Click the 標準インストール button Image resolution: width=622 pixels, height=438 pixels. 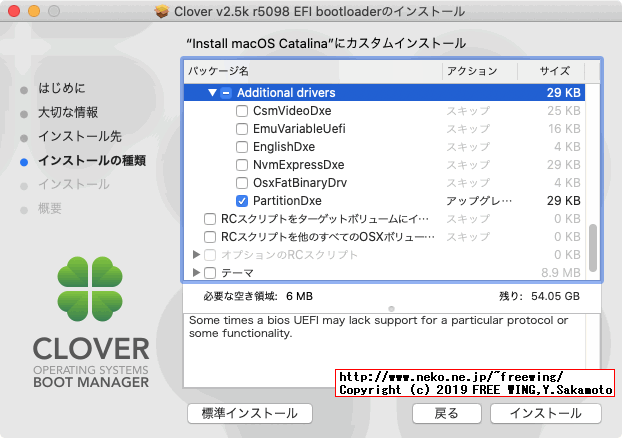coord(250,413)
